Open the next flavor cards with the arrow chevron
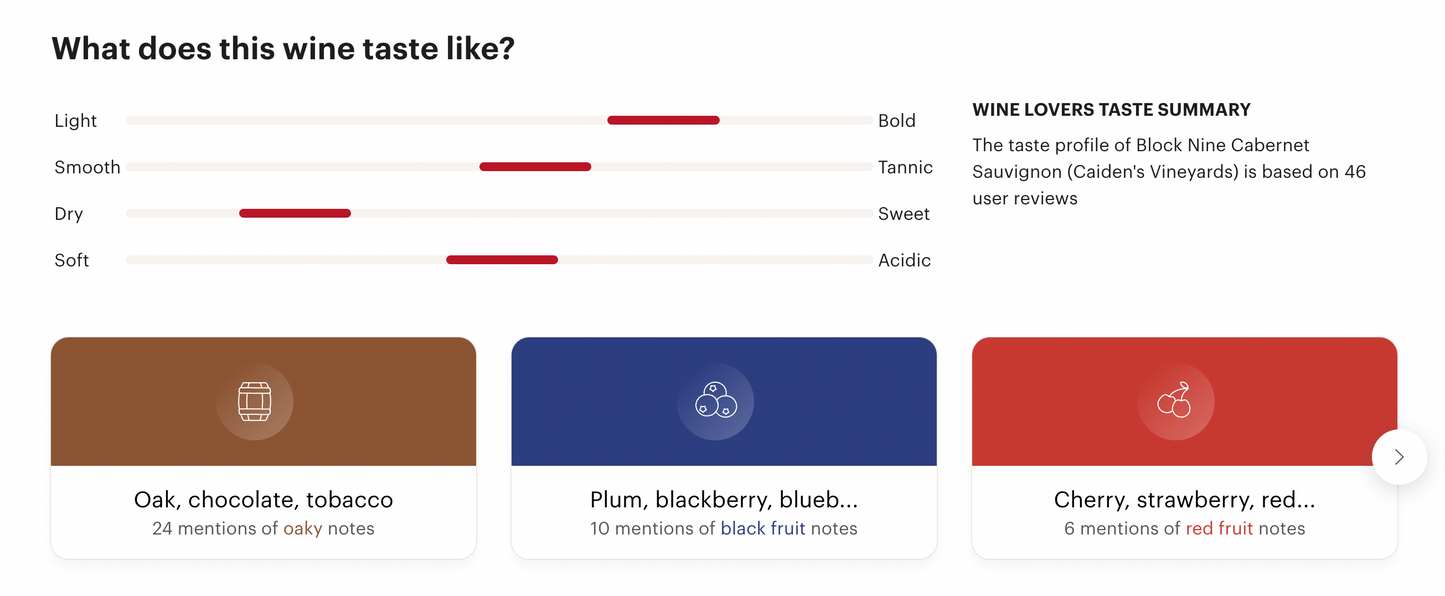Viewport: 1445px width, 596px height. pos(1399,457)
